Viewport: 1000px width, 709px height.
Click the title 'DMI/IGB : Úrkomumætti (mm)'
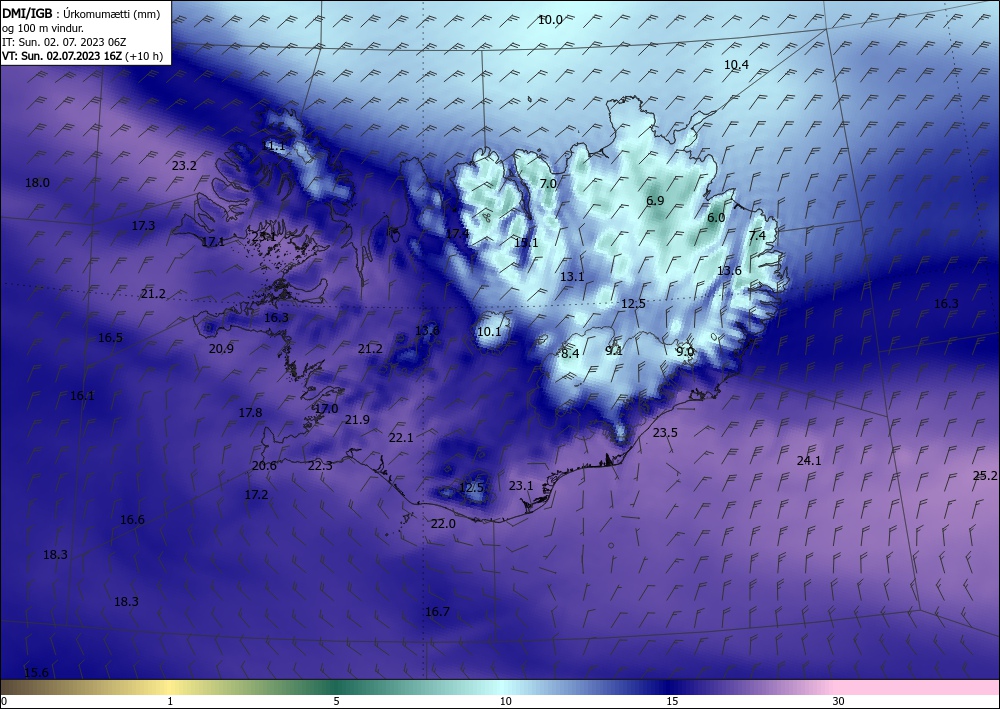(x=81, y=14)
